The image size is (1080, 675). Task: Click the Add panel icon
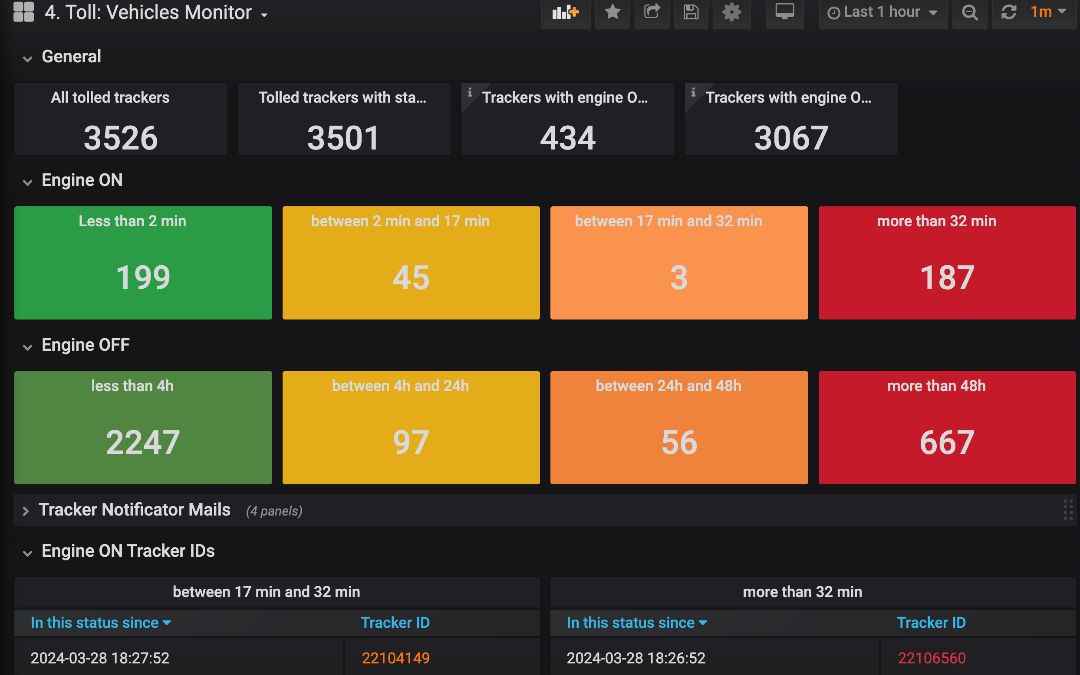(x=565, y=12)
